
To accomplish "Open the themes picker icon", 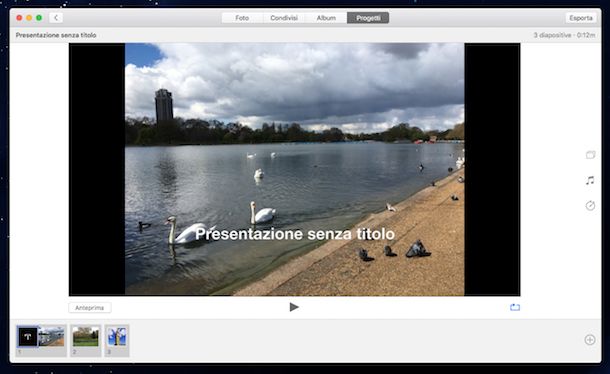I will (x=590, y=155).
